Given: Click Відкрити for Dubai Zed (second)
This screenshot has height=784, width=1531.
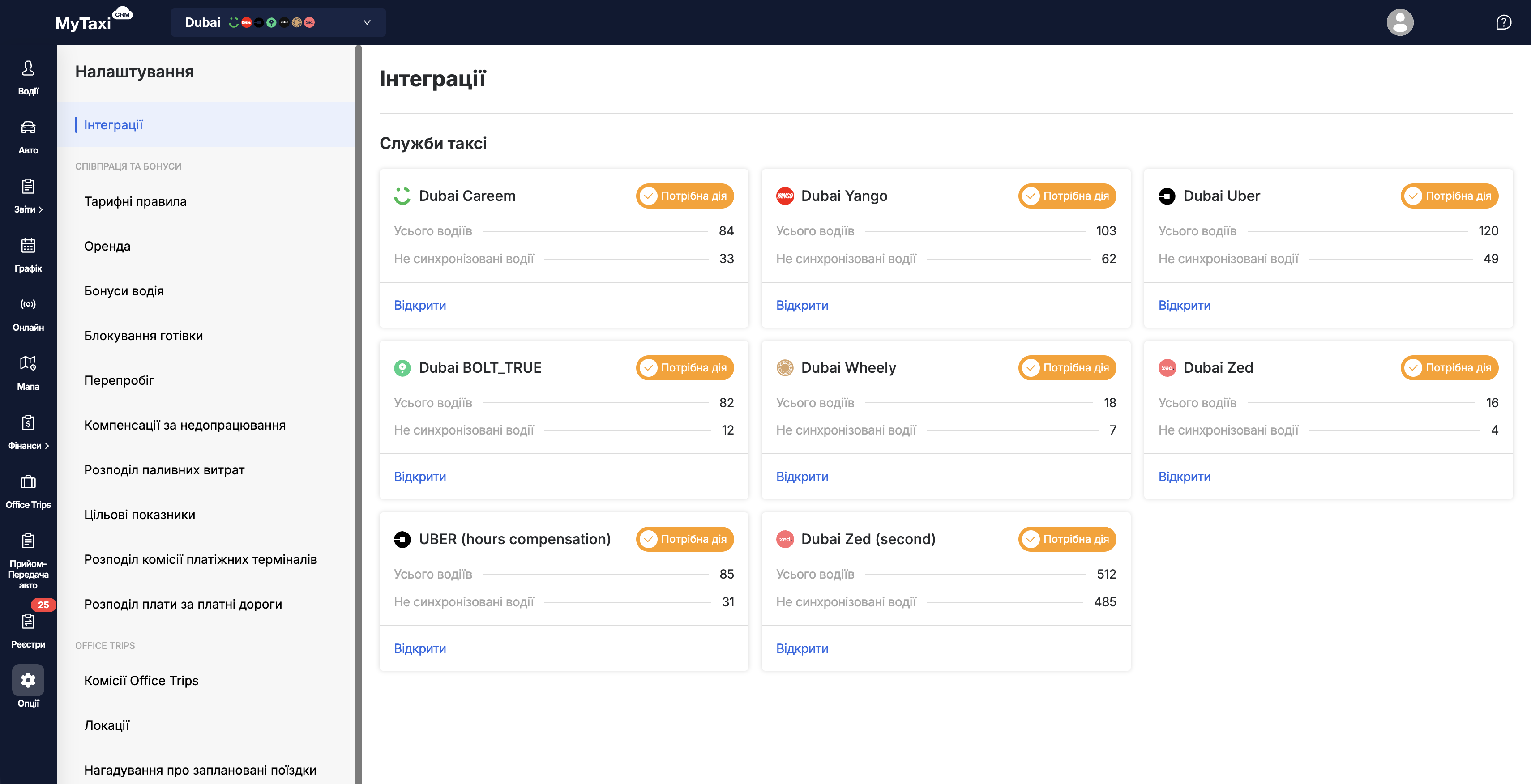Looking at the screenshot, I should click(x=802, y=648).
